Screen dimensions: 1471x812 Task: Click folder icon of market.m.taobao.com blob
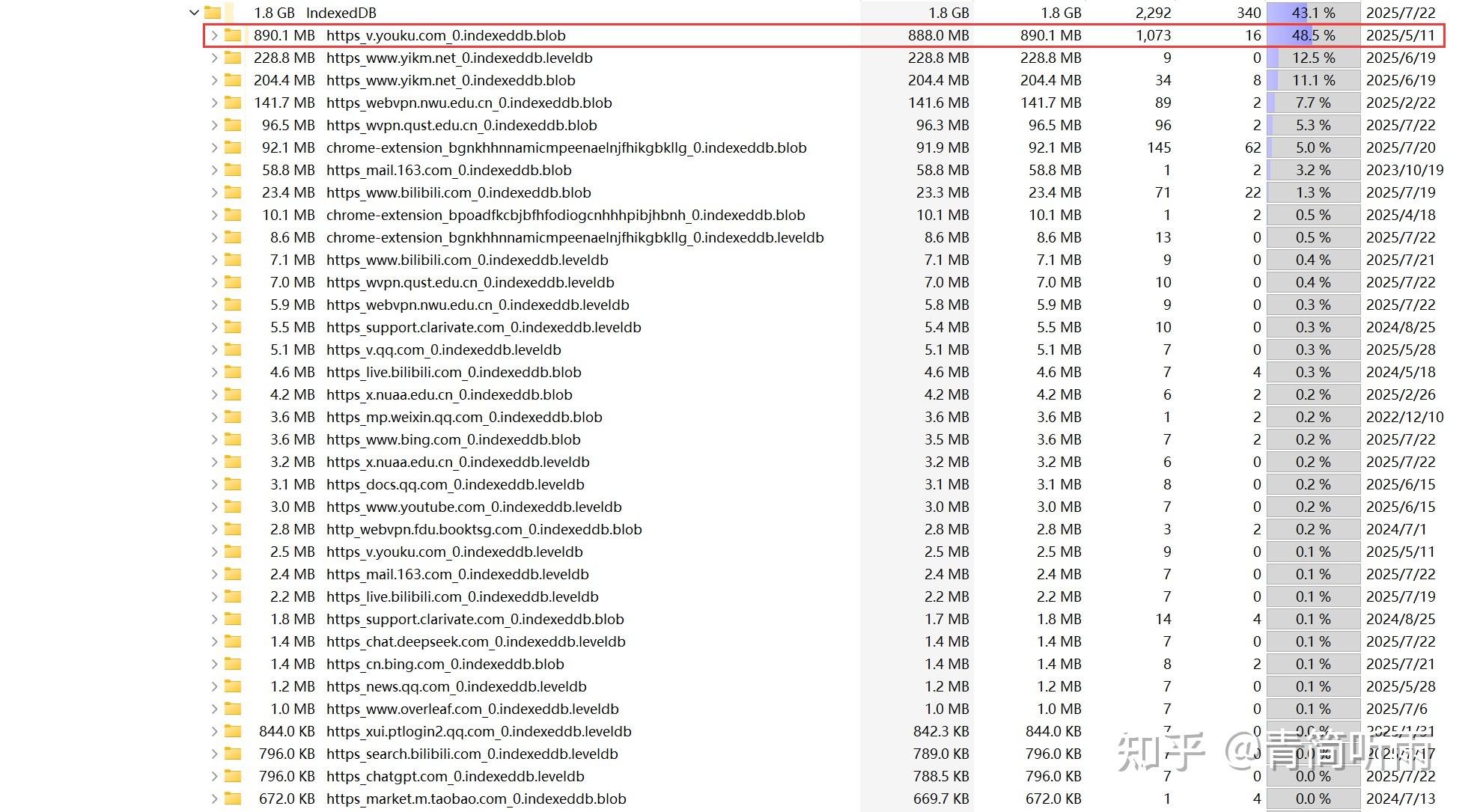click(x=233, y=799)
